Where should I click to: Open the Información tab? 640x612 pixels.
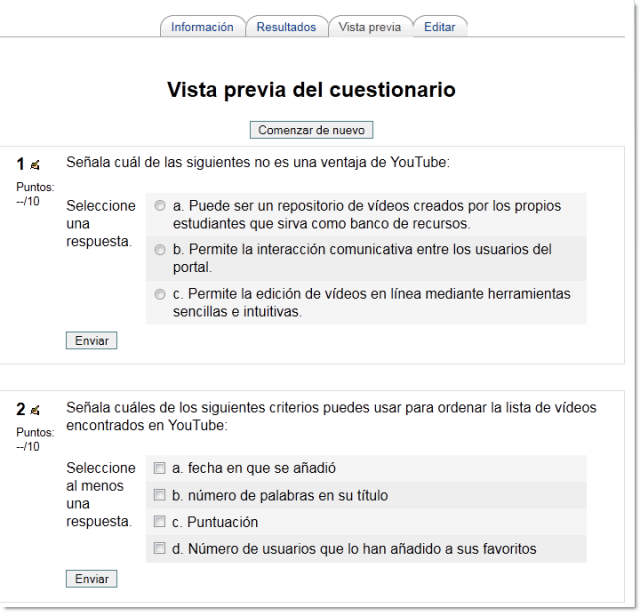(x=202, y=27)
